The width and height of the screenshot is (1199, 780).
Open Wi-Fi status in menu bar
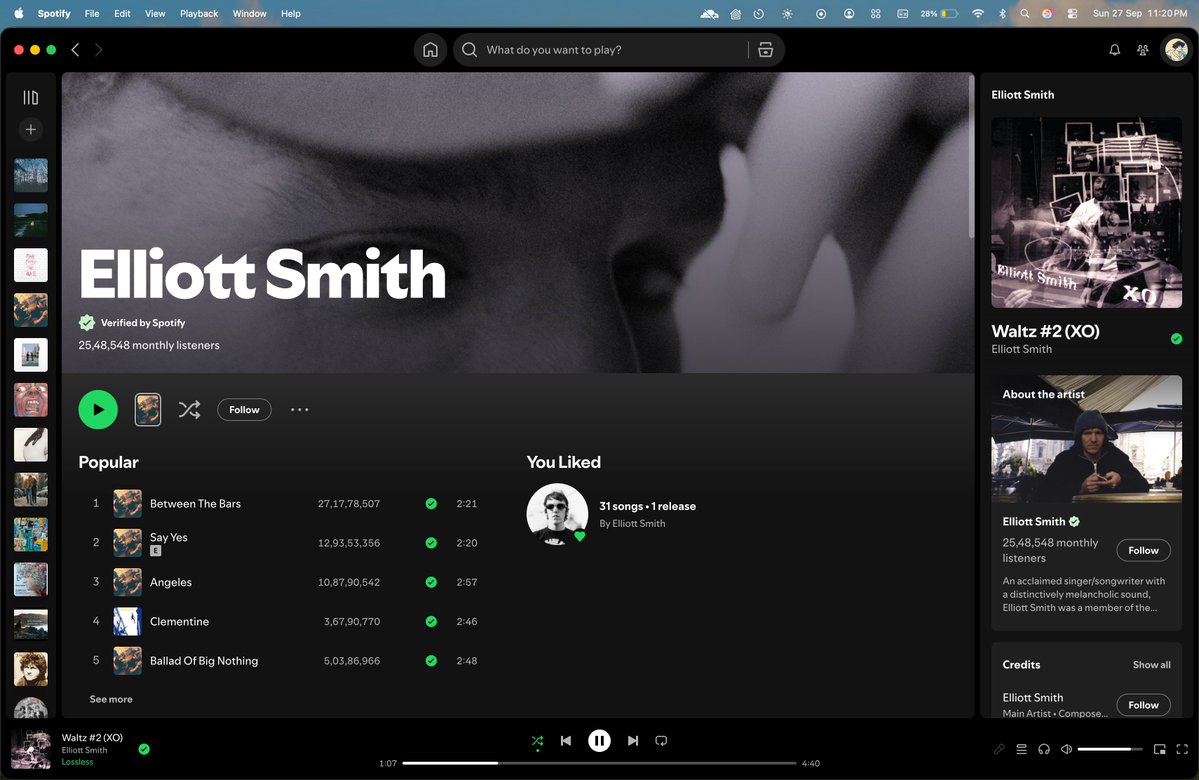coord(977,14)
